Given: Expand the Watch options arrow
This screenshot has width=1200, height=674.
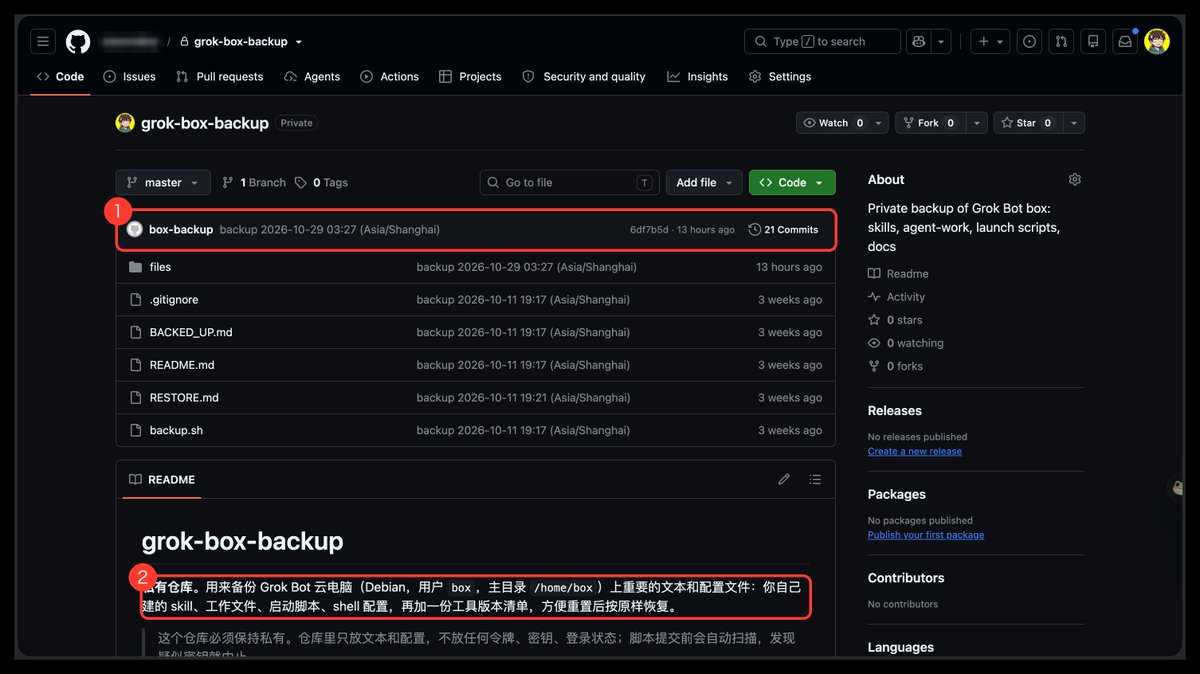Looking at the screenshot, I should tap(878, 123).
